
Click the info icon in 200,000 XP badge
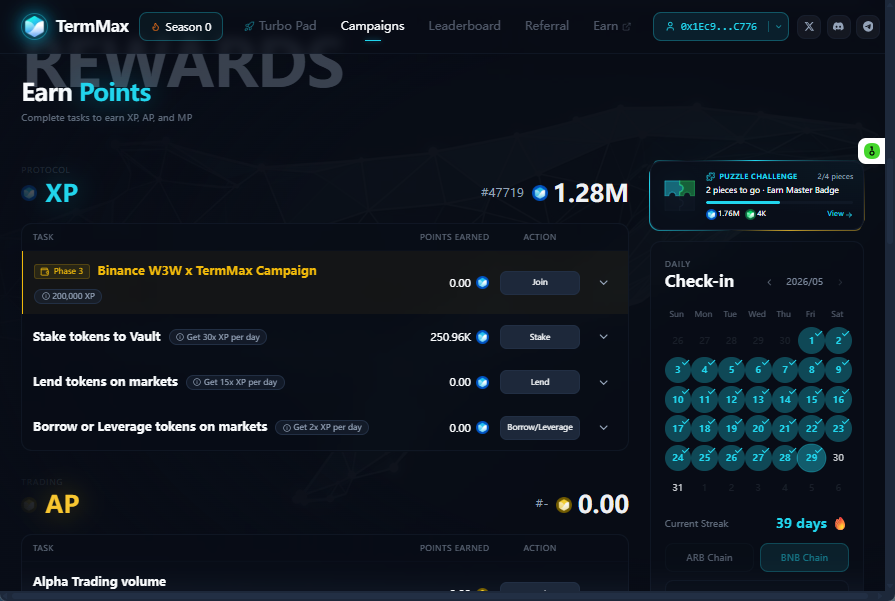point(46,296)
